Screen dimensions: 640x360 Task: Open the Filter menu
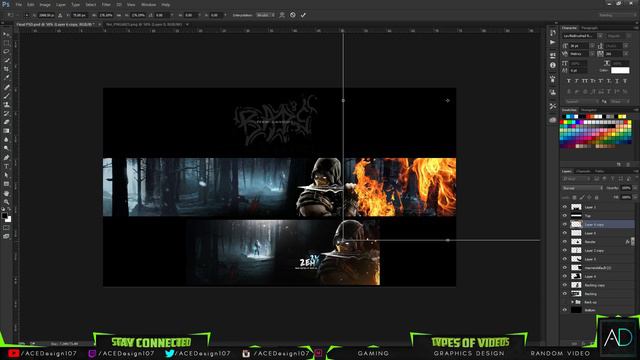click(x=106, y=4)
